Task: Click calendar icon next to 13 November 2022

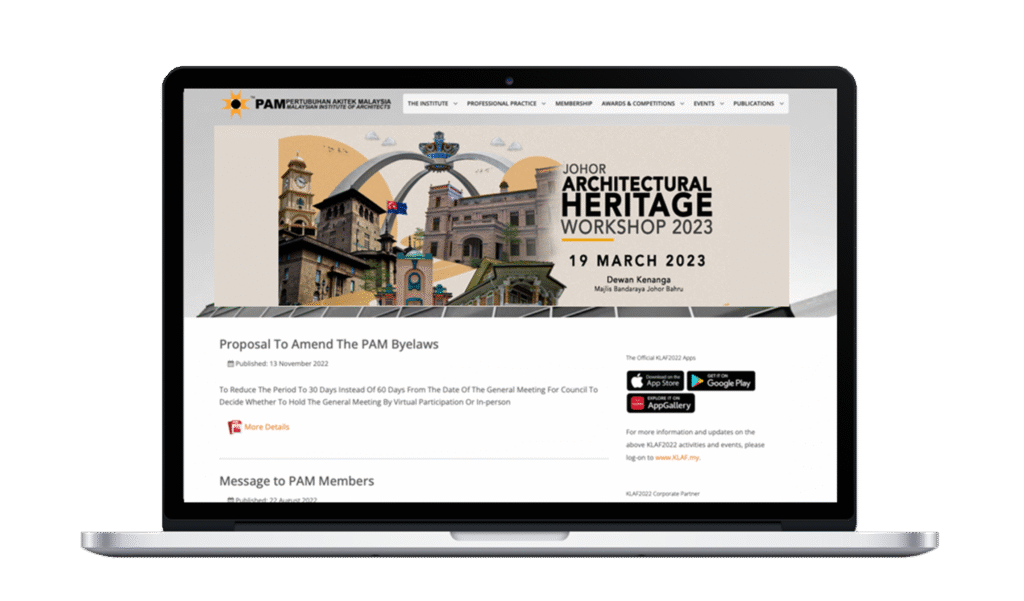Action: click(x=231, y=364)
